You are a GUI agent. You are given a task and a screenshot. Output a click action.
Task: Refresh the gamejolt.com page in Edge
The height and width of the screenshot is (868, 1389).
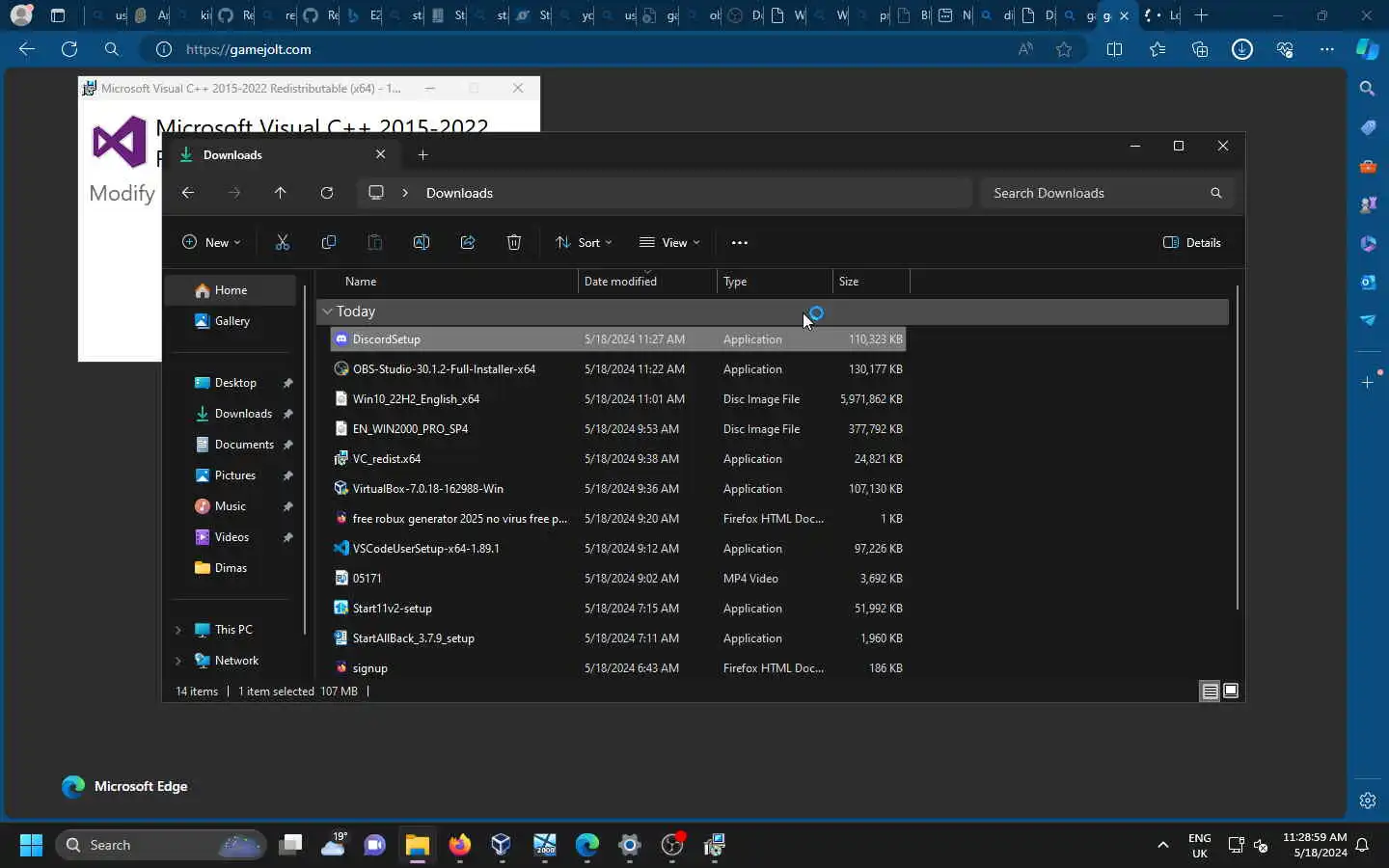(69, 49)
